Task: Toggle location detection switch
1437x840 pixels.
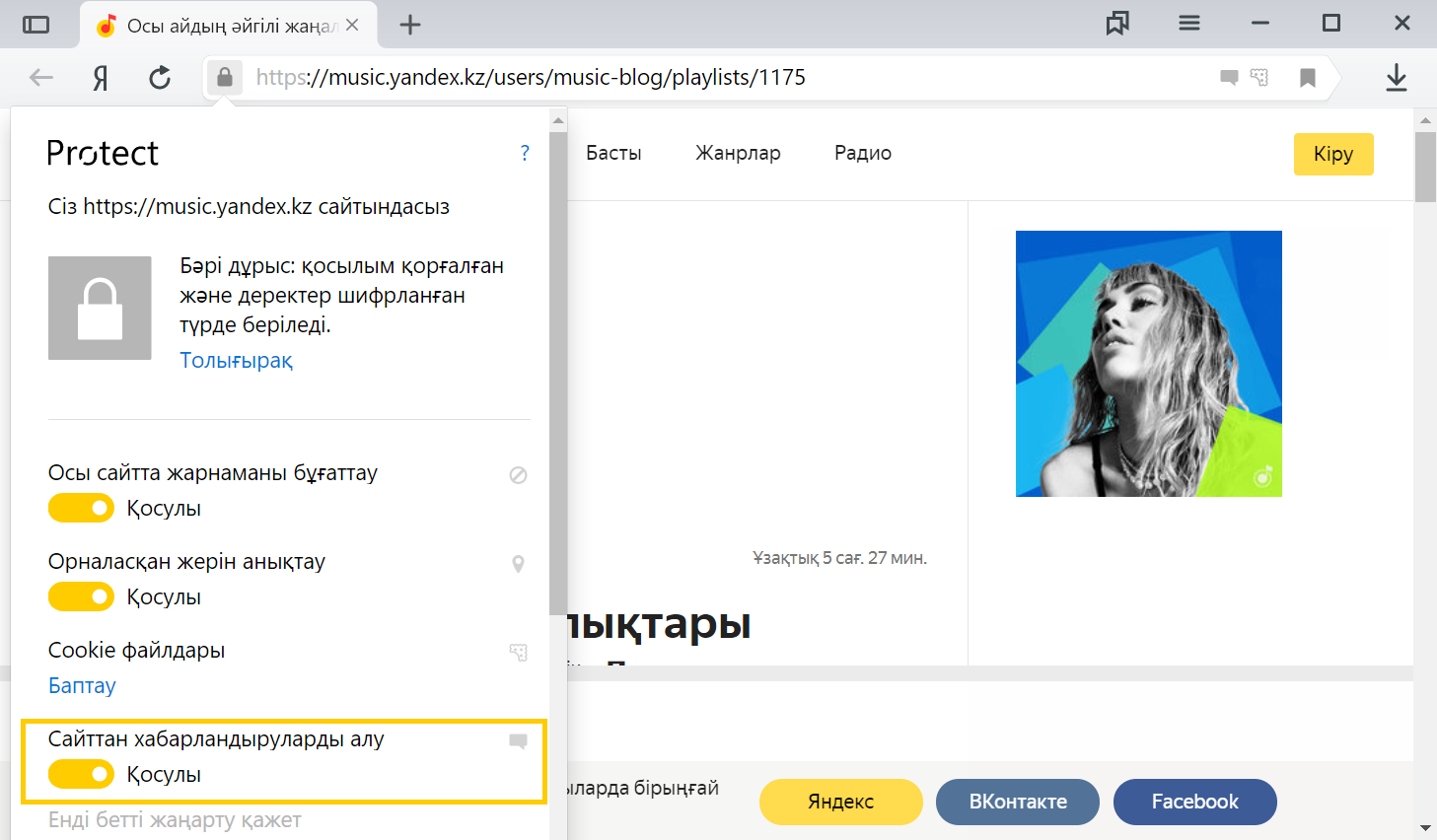Action: [81, 597]
